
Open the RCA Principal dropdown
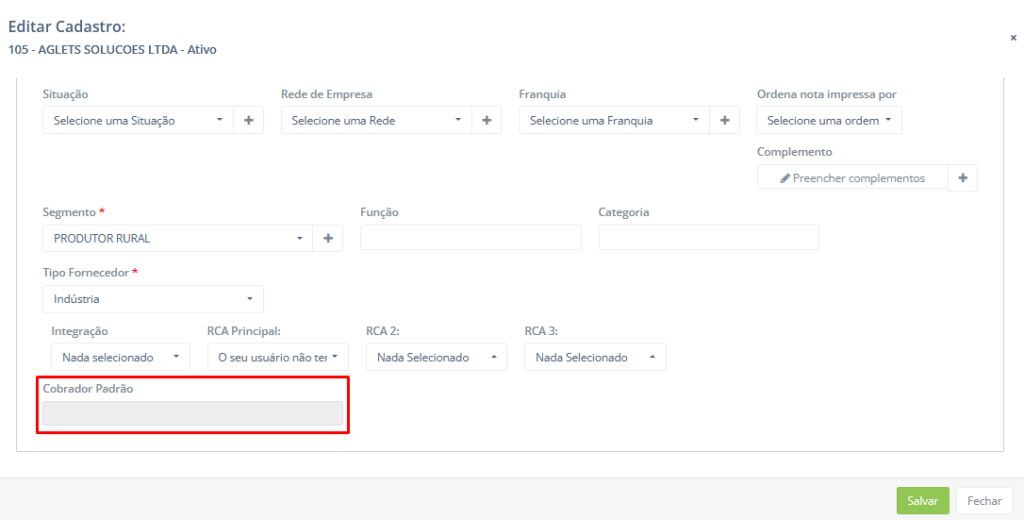click(278, 357)
